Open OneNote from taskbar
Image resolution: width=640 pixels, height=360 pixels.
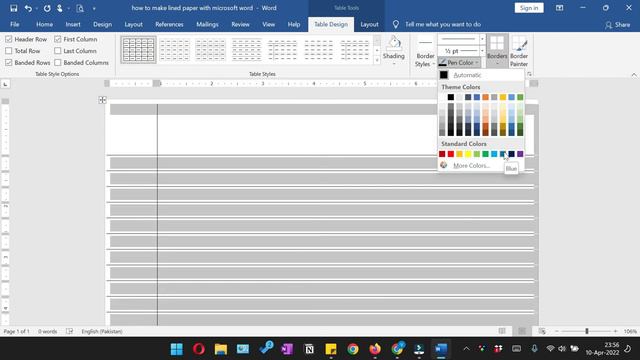[287, 349]
